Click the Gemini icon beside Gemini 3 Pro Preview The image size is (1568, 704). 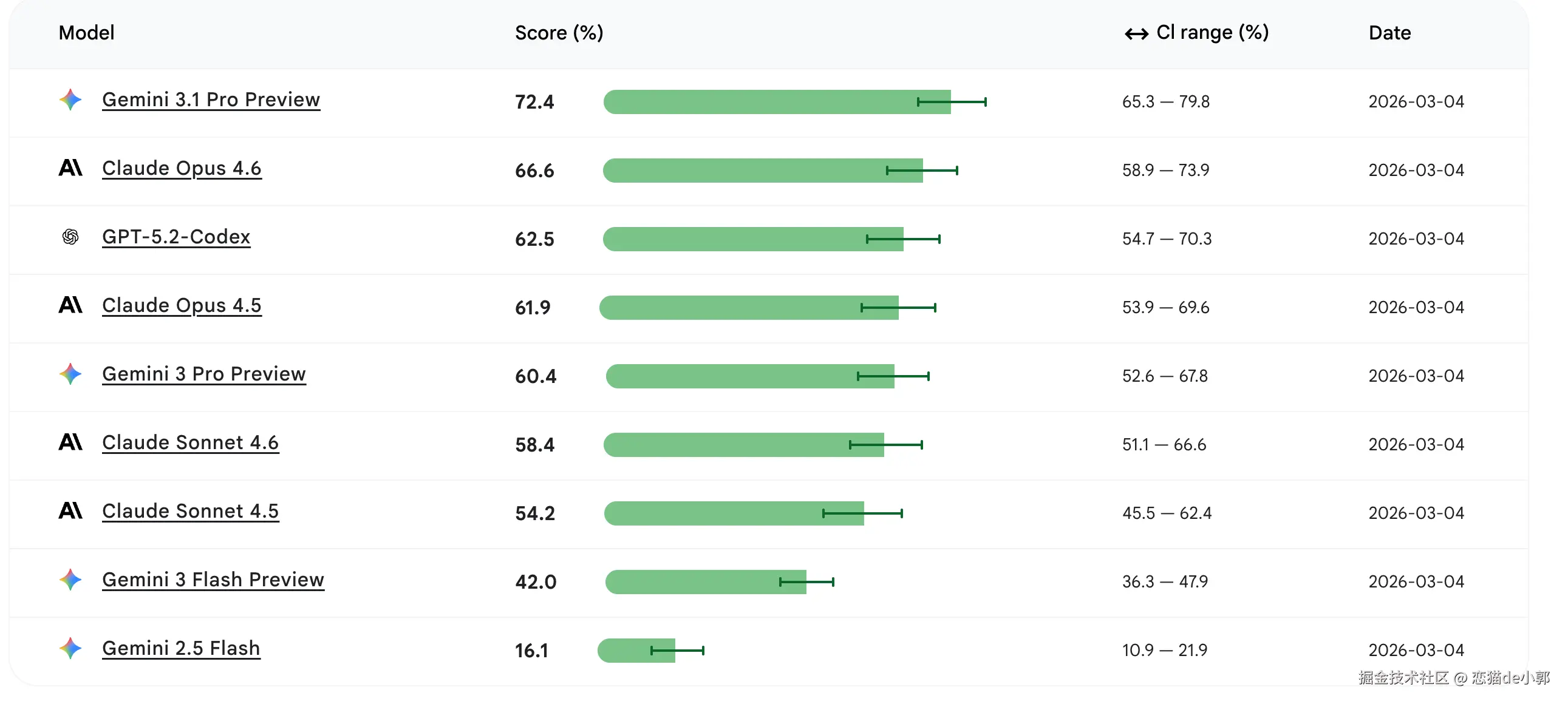70,374
